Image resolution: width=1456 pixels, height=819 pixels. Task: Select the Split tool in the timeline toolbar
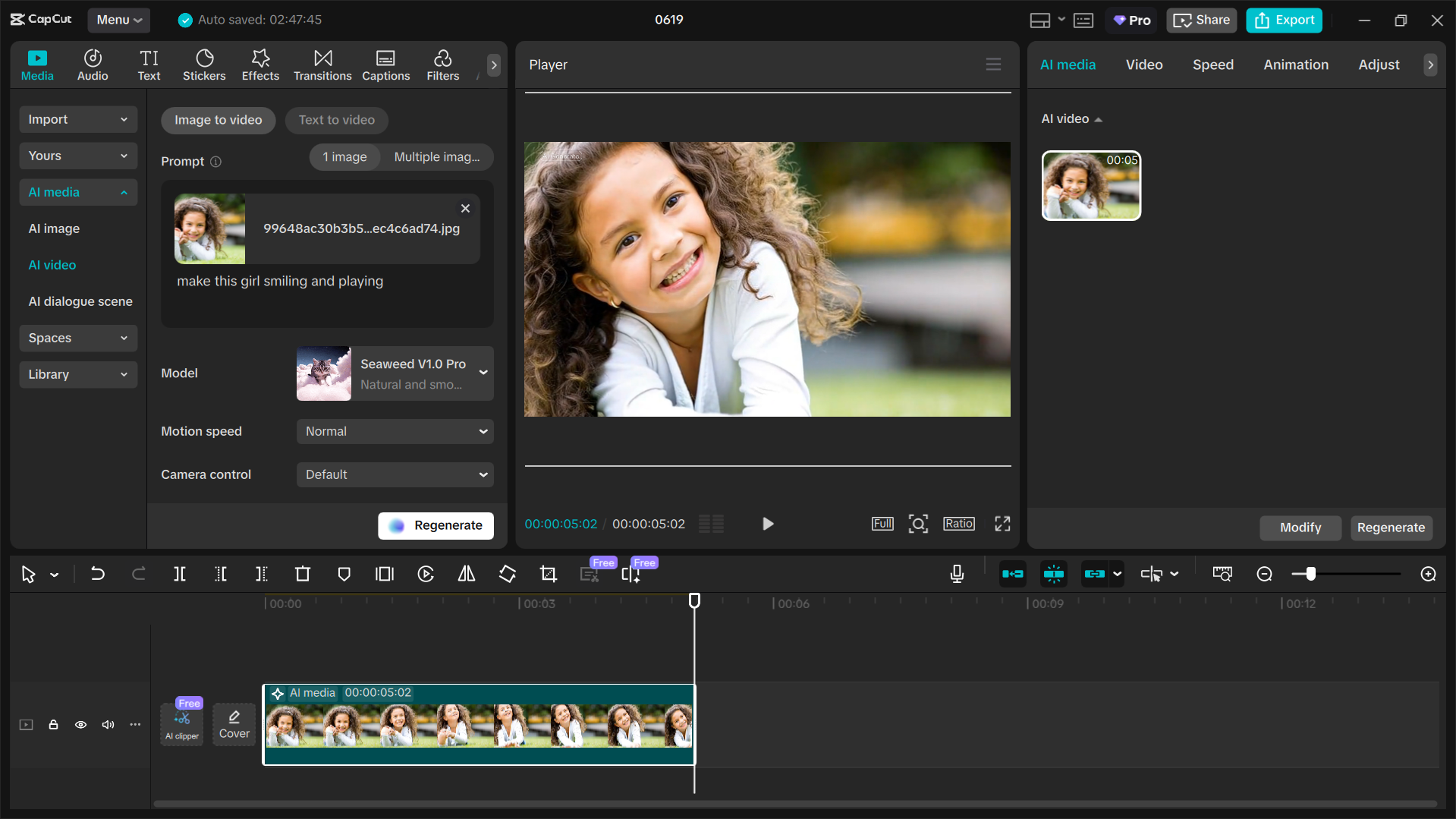tap(180, 574)
